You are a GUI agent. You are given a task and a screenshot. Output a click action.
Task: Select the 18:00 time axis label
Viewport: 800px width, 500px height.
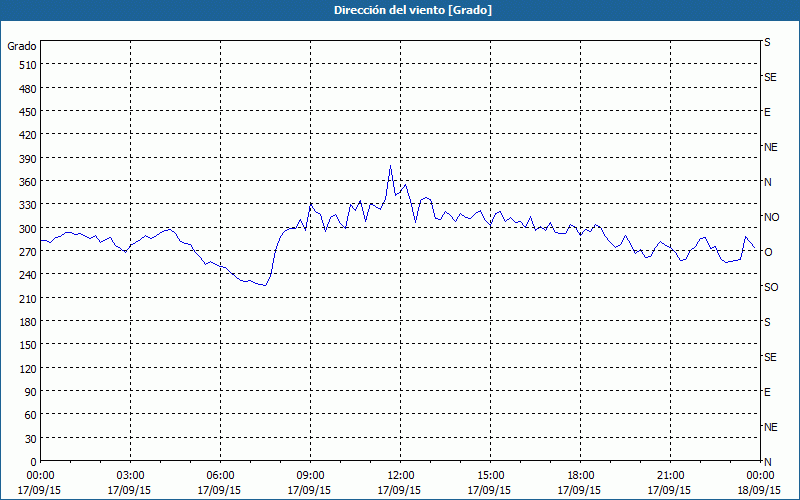coord(580,476)
